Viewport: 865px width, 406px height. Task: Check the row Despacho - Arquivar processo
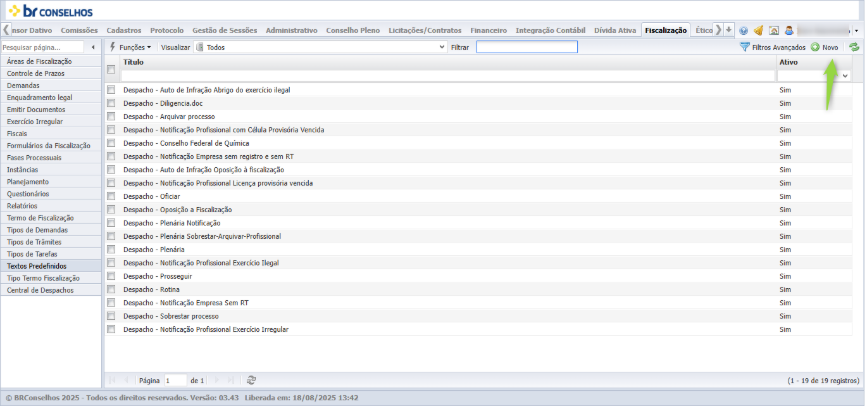(x=111, y=116)
